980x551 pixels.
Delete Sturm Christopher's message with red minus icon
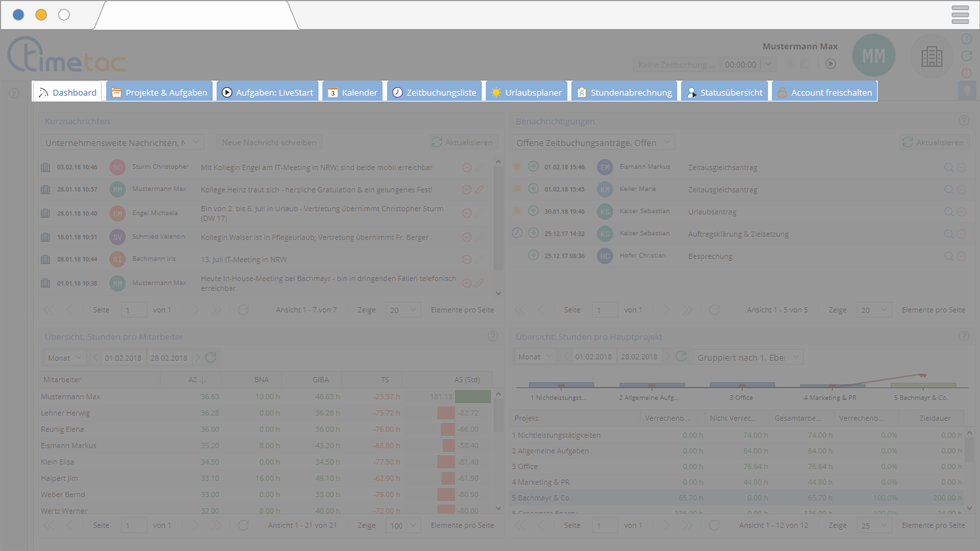point(466,167)
